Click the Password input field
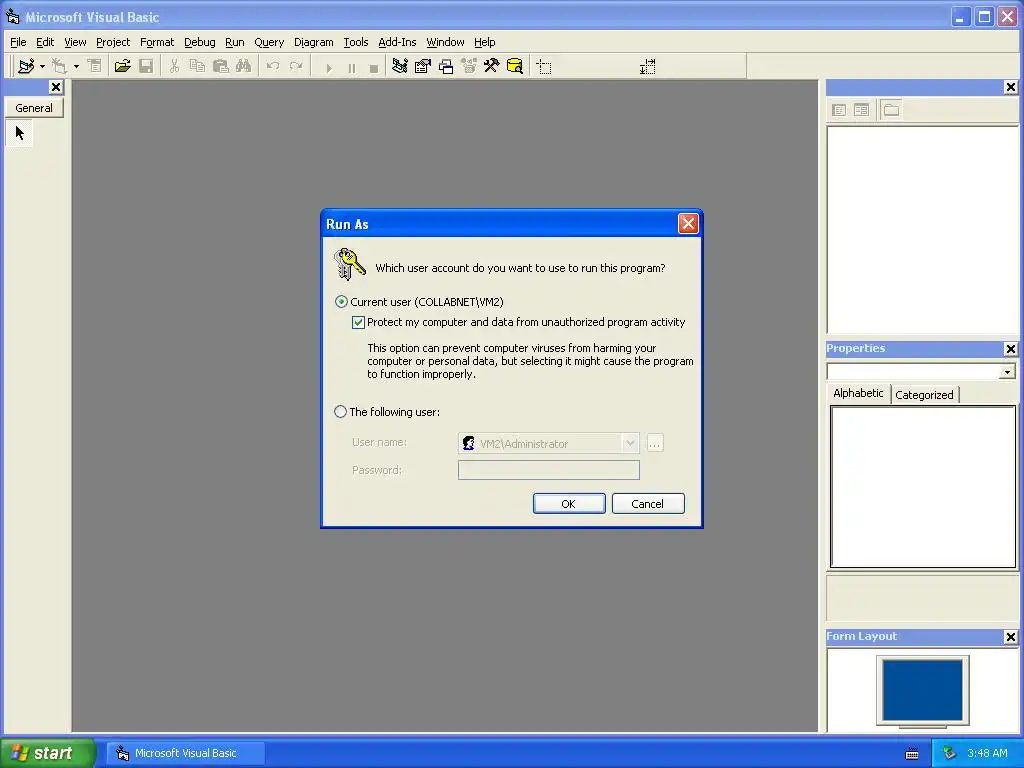Viewport: 1024px width, 768px height. coord(549,470)
